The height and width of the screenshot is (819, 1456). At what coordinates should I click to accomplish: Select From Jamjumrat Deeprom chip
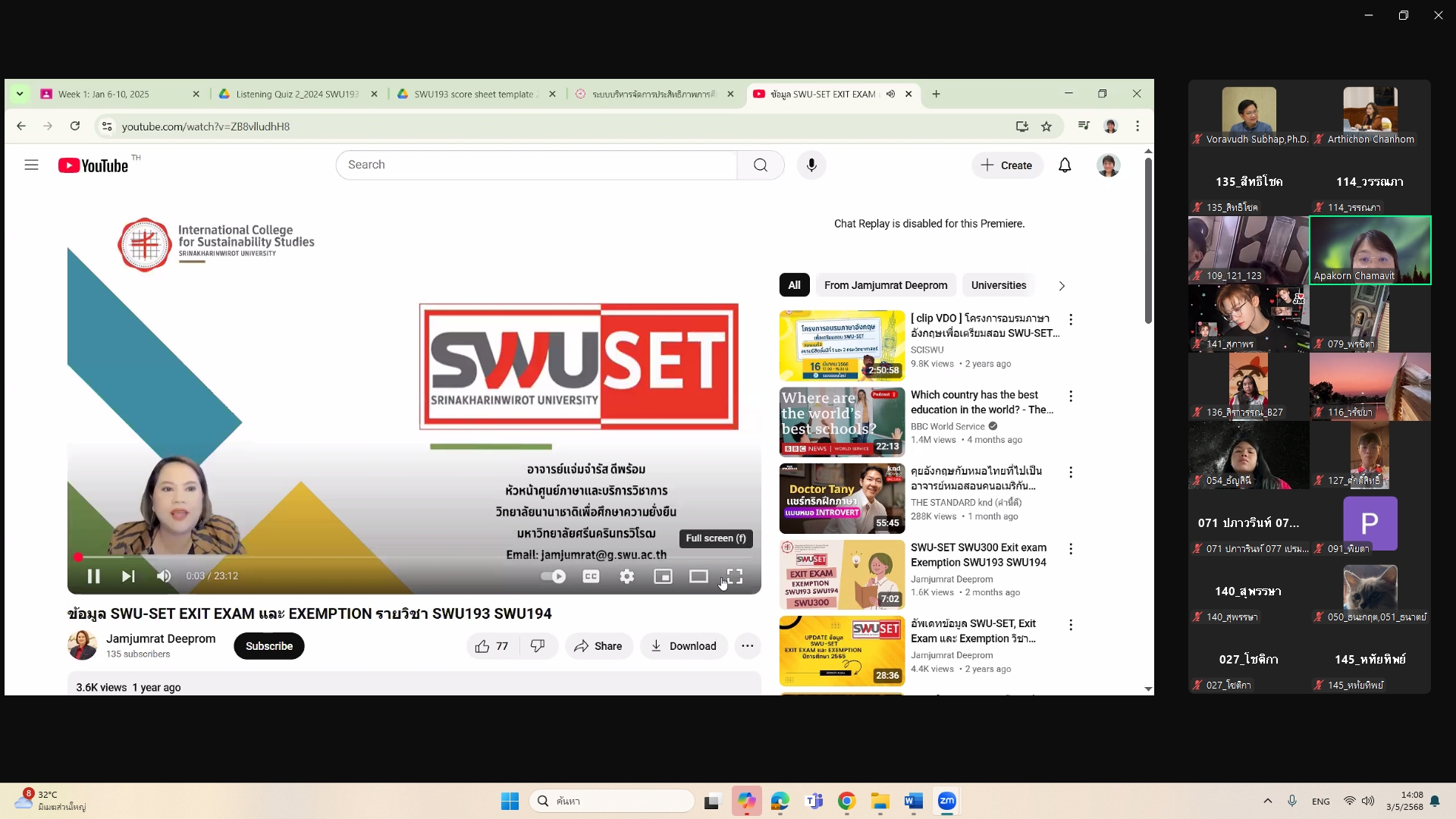click(x=886, y=285)
